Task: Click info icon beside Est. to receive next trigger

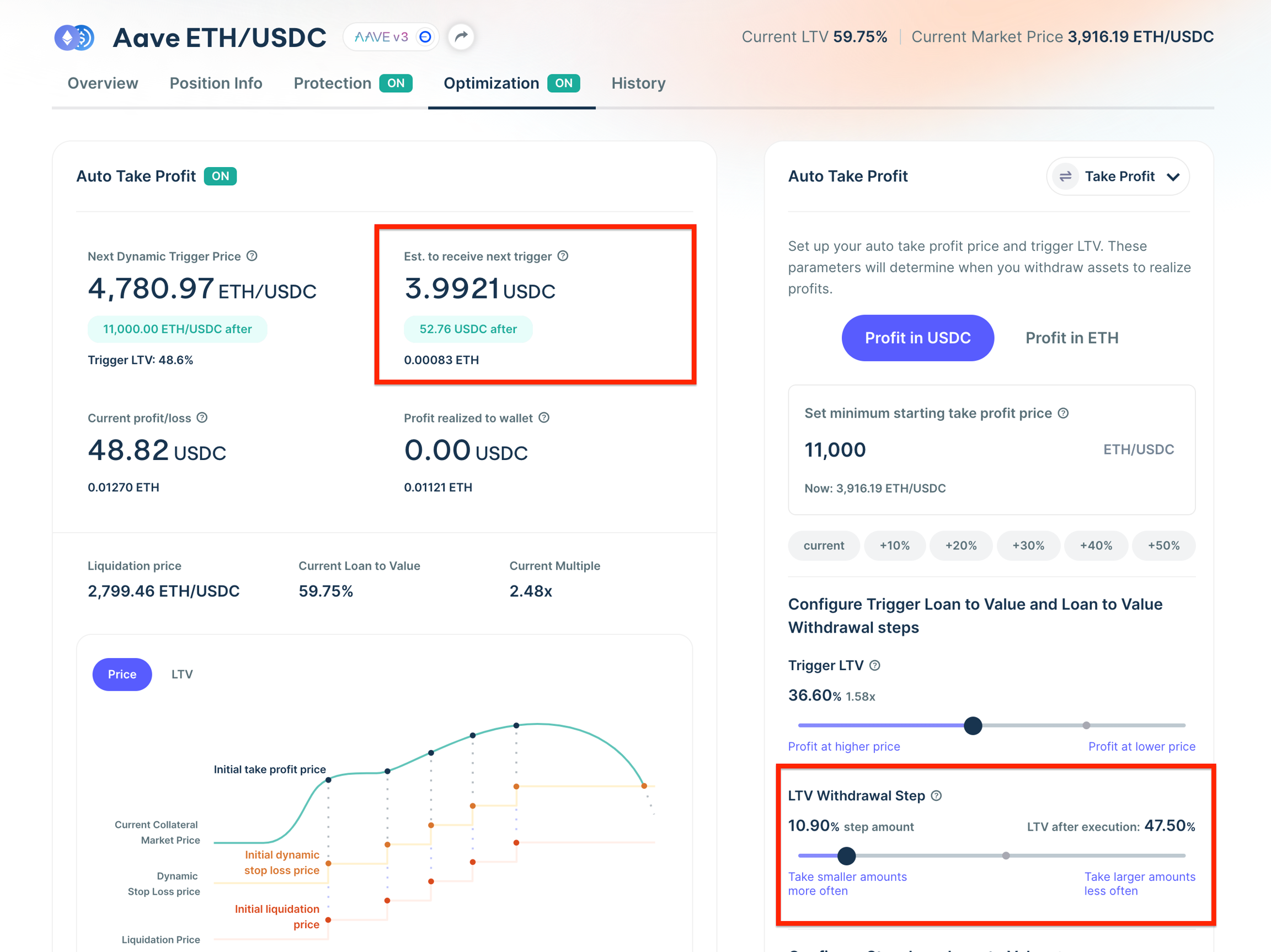Action: (563, 256)
